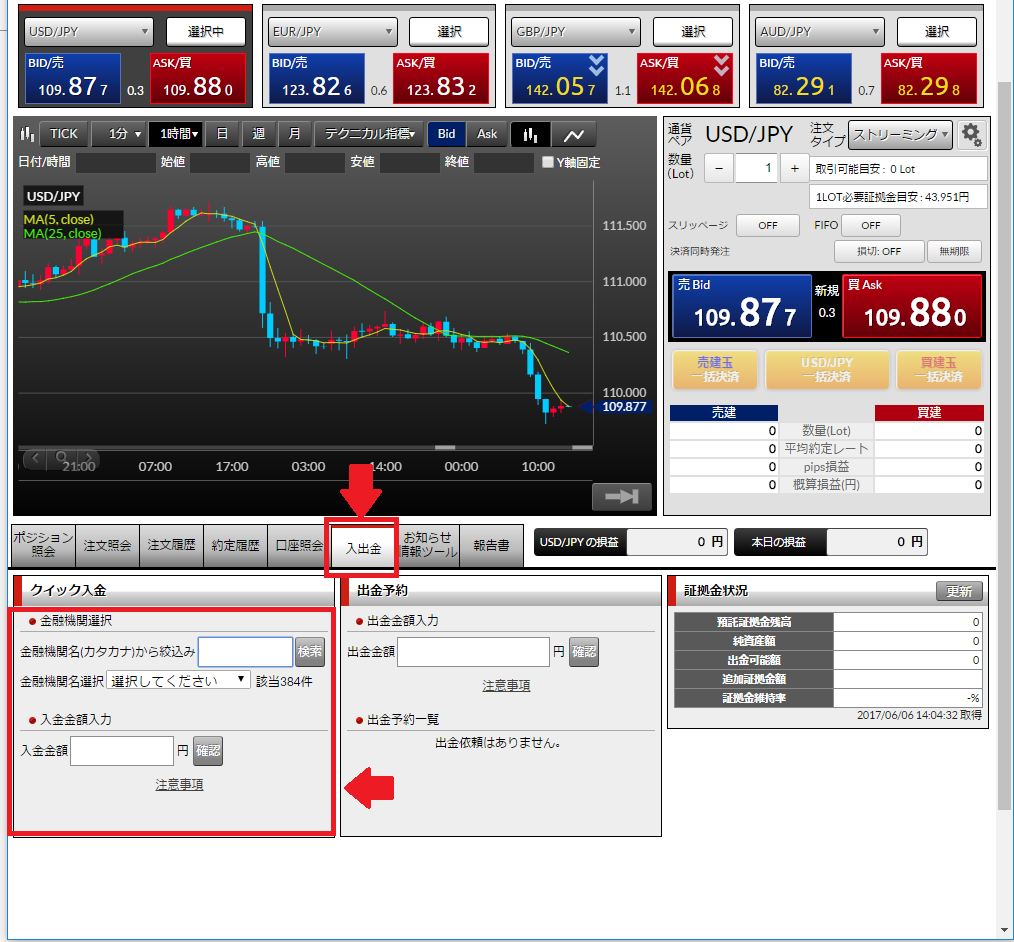Open the 入出金 deposit/withdrawal tab
This screenshot has height=942, width=1014.
(363, 548)
